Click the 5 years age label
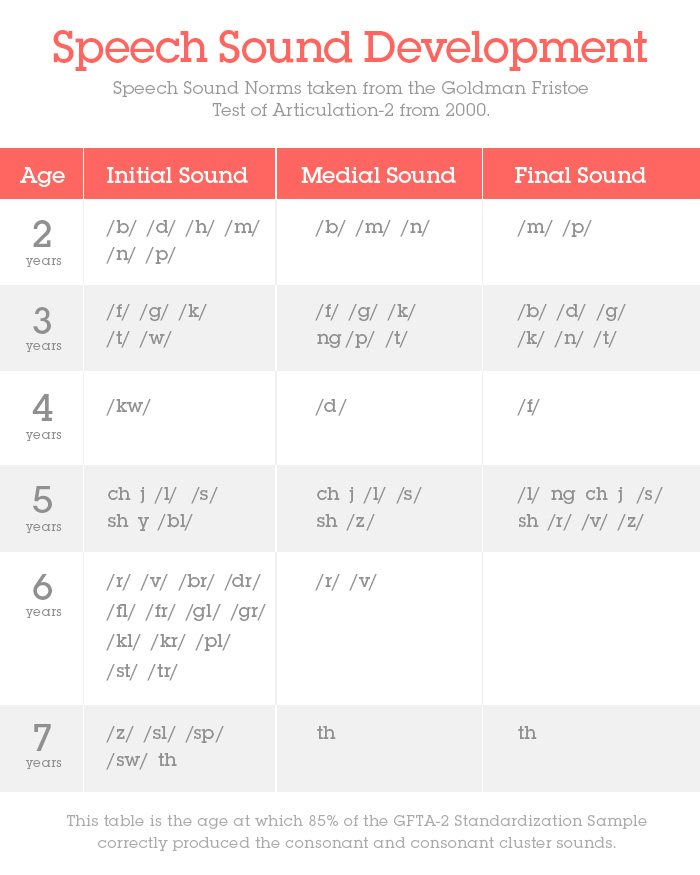700x875 pixels. [43, 508]
